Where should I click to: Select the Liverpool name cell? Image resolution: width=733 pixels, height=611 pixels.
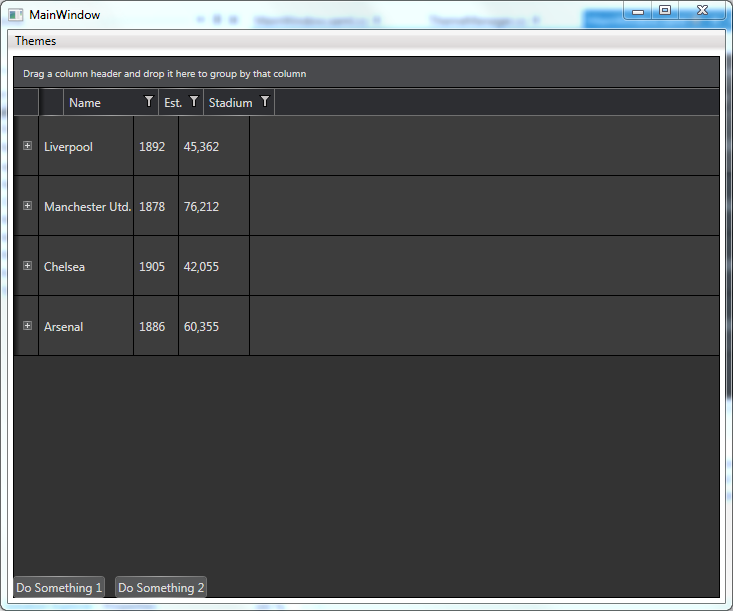[86, 146]
